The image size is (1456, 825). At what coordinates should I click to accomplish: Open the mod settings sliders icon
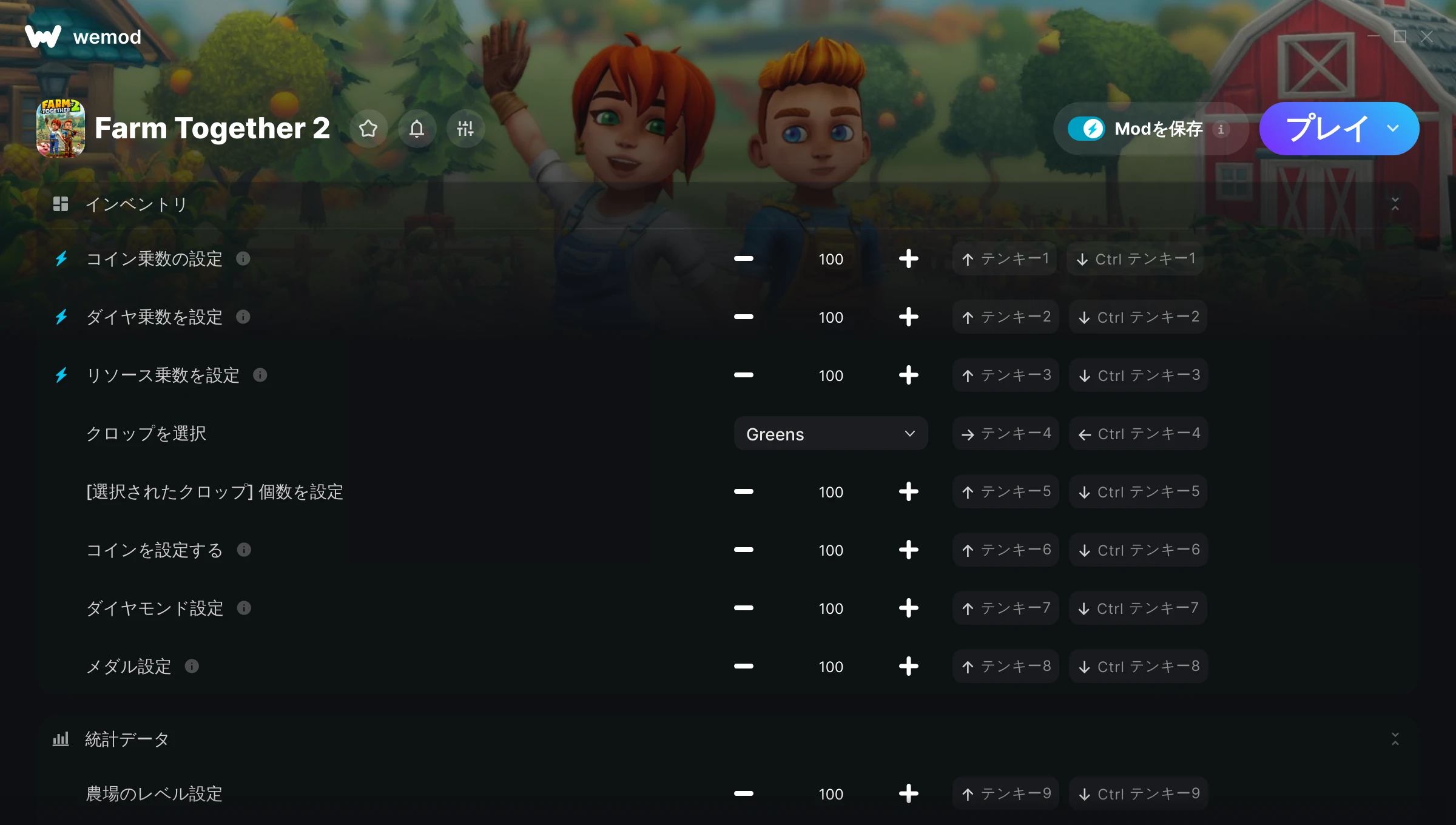465,129
